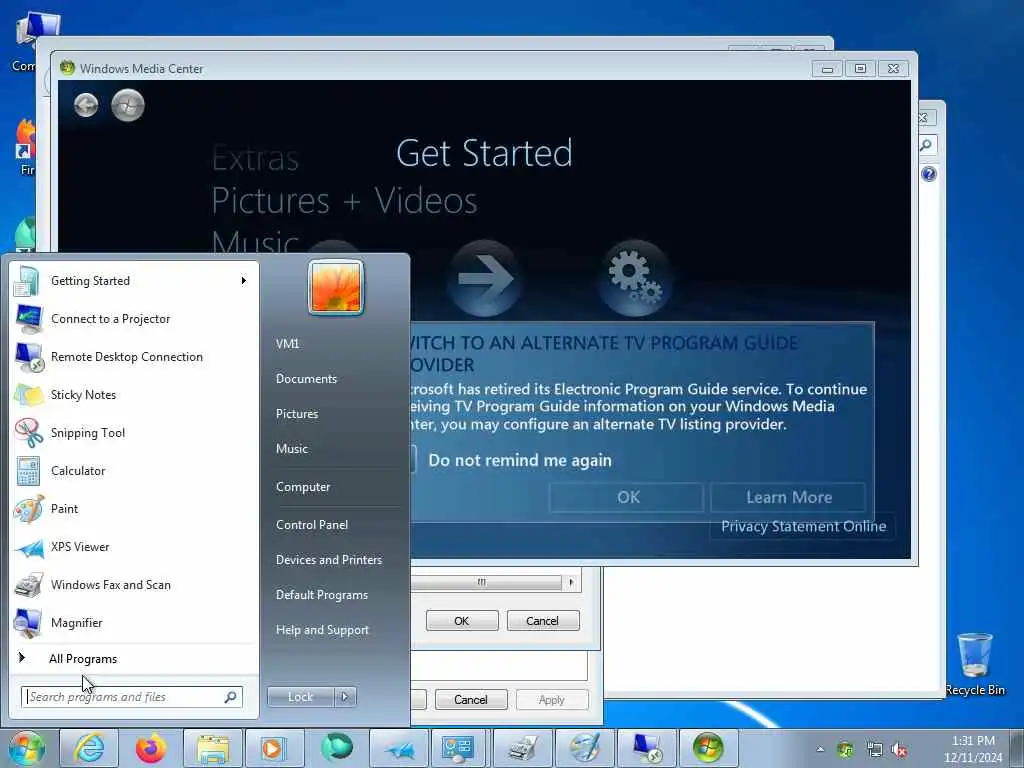This screenshot has width=1024, height=768.
Task: Click OK in the TV guide notice
Action: click(x=627, y=498)
